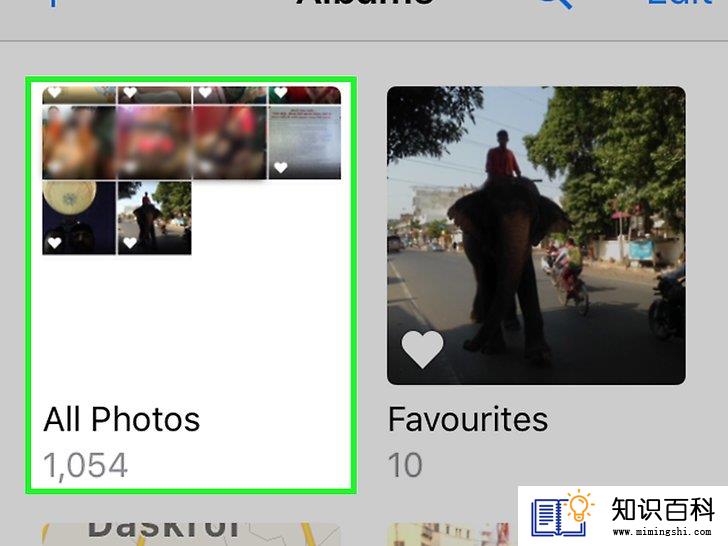Tap the search magnifier icon

tap(555, 4)
